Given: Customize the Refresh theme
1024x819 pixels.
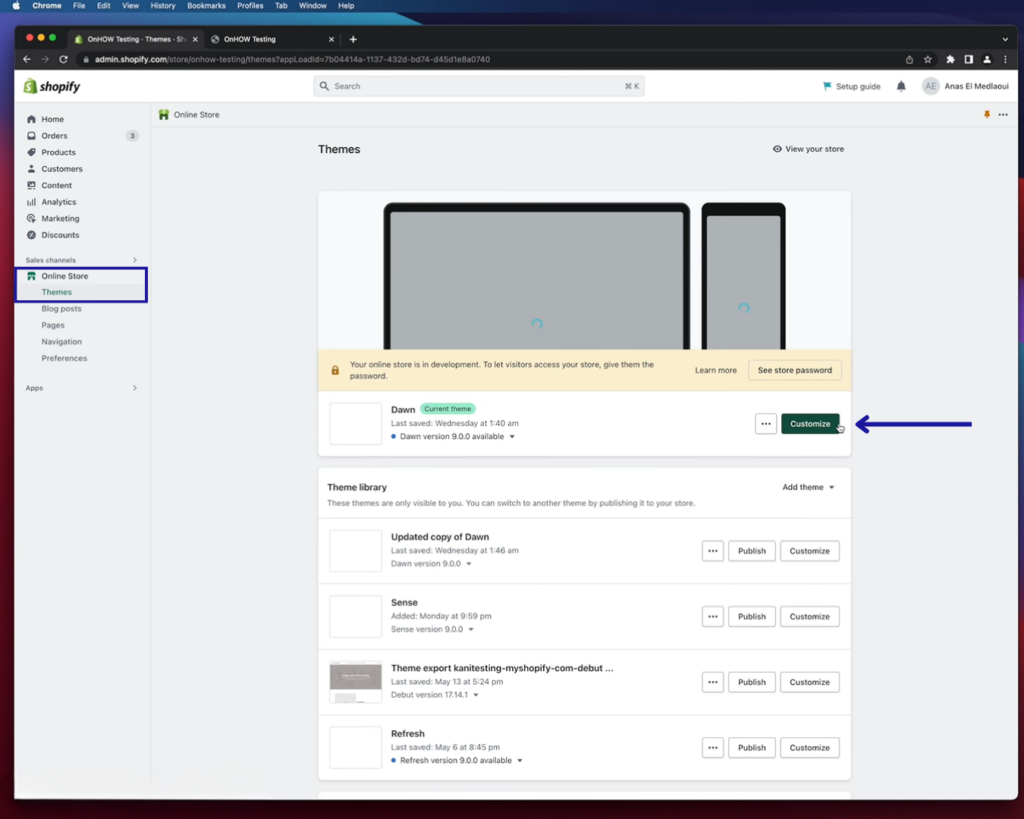Looking at the screenshot, I should tap(810, 748).
